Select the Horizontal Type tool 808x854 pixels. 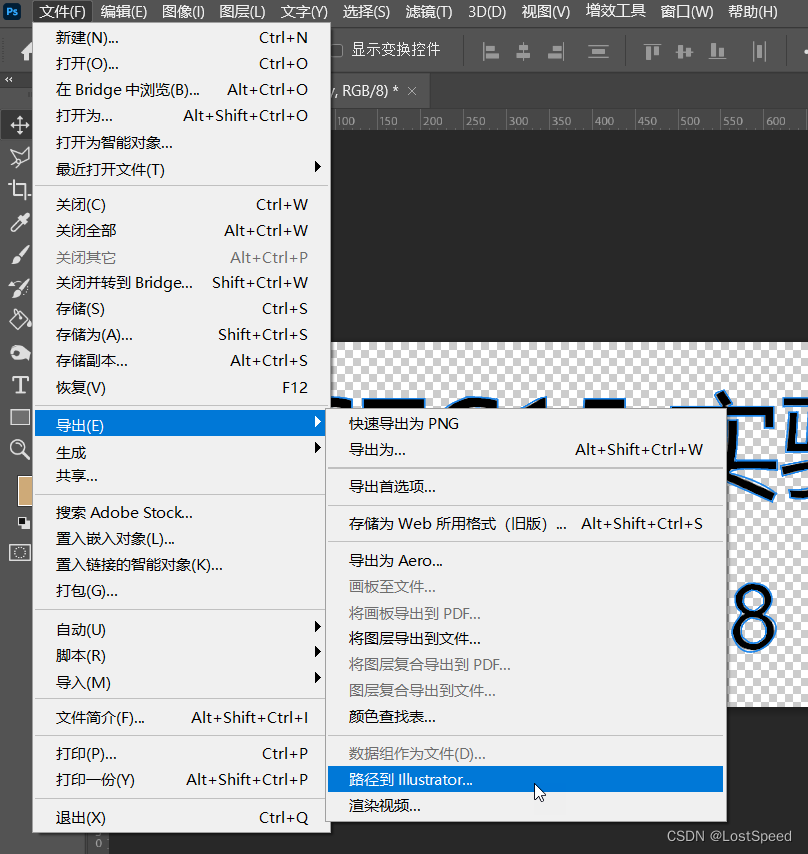(x=20, y=385)
